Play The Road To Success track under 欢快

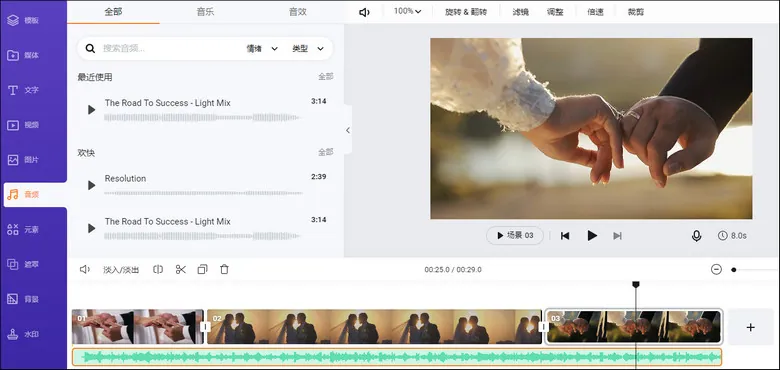(91, 228)
